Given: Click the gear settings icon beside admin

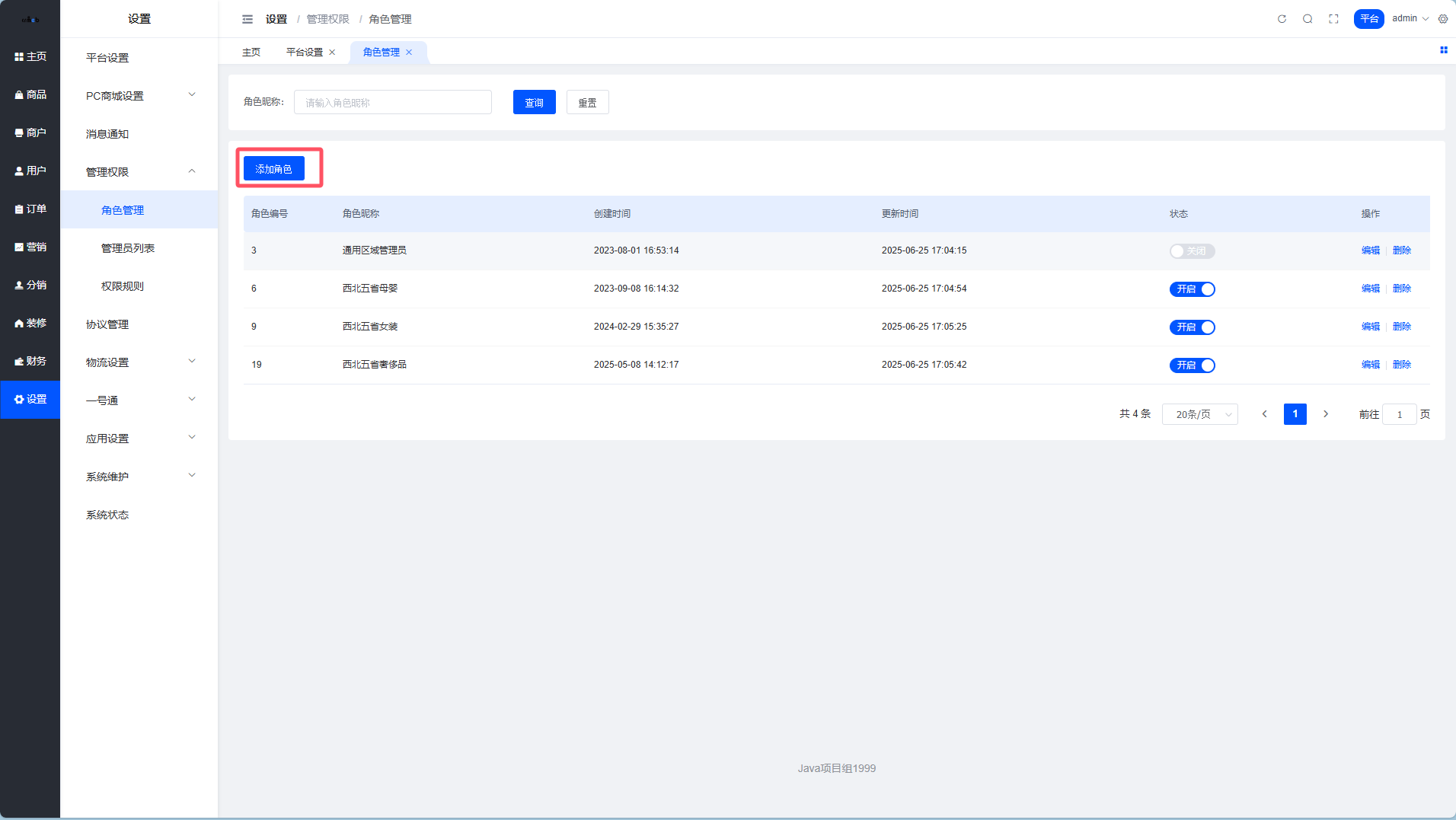Looking at the screenshot, I should (x=1443, y=19).
